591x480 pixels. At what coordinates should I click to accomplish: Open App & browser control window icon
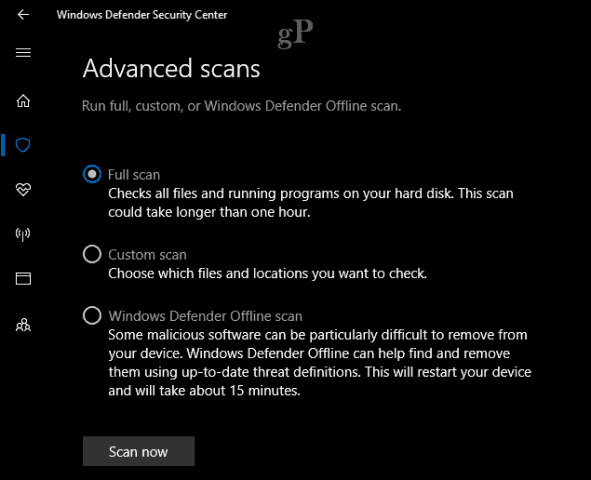click(23, 278)
